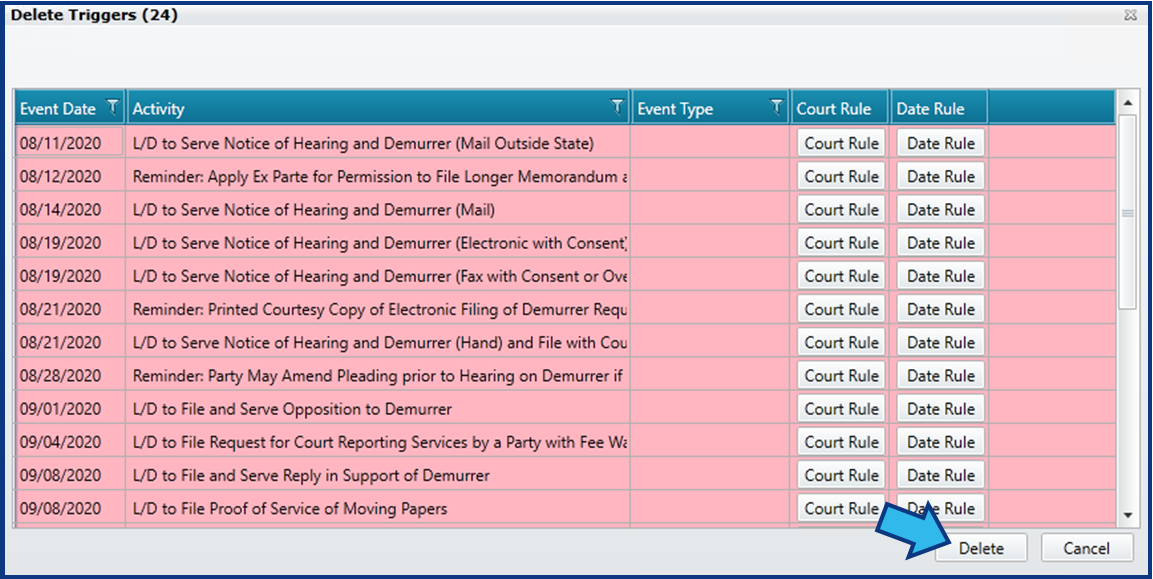The width and height of the screenshot is (1153, 579).
Task: Select activity 'Reminder: Party May Amend Pleading'
Action: click(x=379, y=375)
